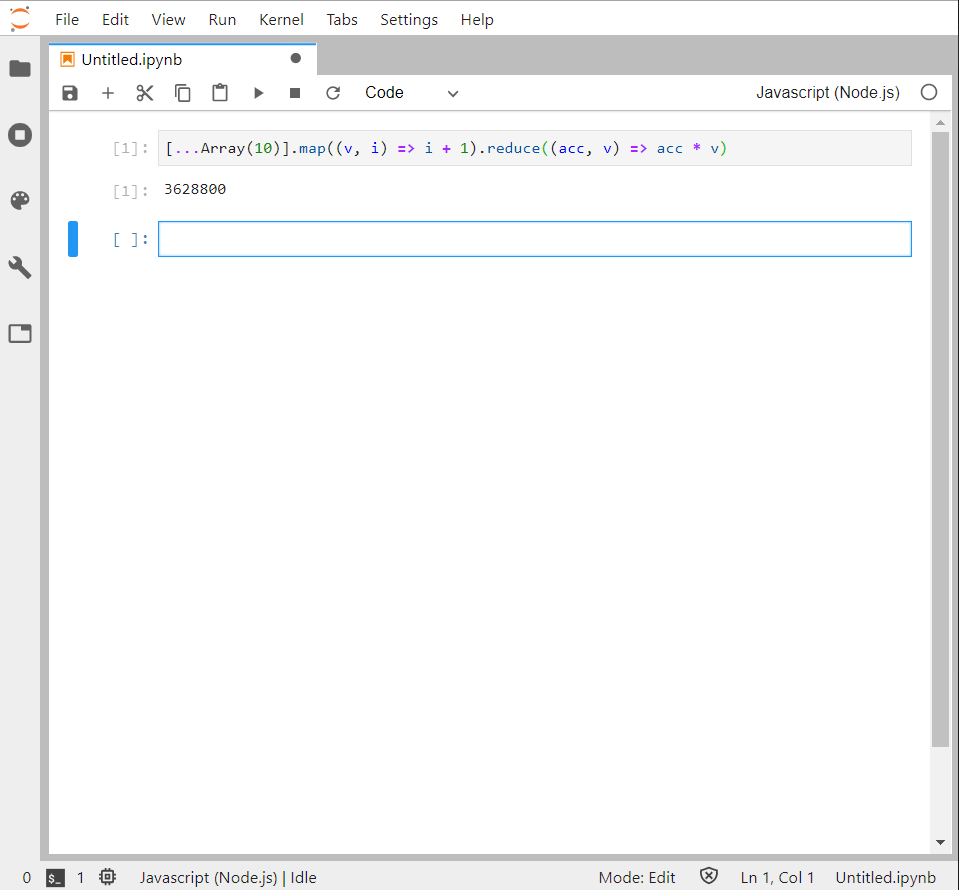This screenshot has height=890, width=959.
Task: Click Mode: Edit in status bar
Action: coord(637,878)
